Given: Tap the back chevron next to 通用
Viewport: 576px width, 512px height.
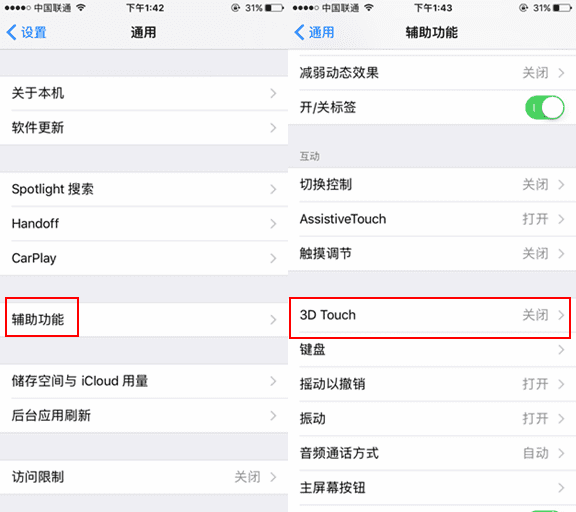Looking at the screenshot, I should pos(299,32).
